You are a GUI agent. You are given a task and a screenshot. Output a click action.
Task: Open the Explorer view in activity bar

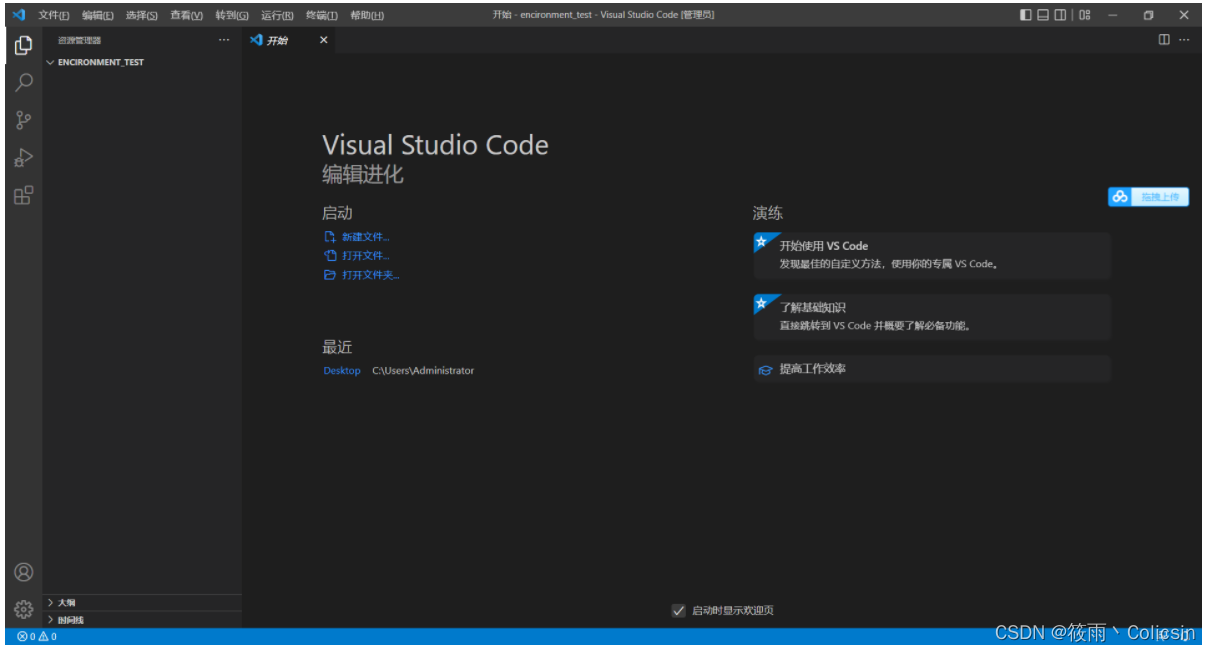pos(23,45)
